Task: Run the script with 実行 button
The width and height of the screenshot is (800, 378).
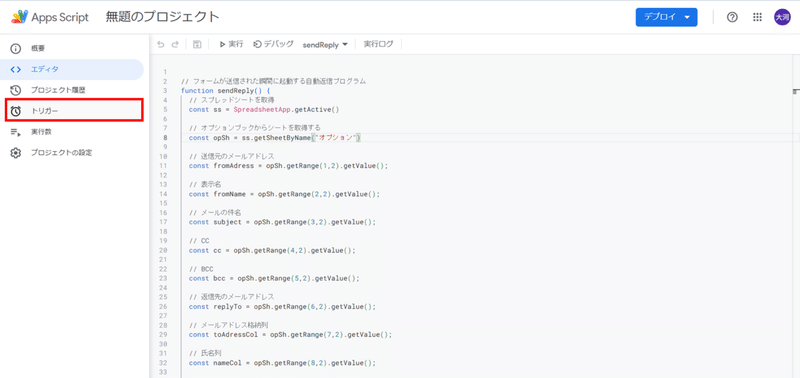Action: tap(231, 44)
